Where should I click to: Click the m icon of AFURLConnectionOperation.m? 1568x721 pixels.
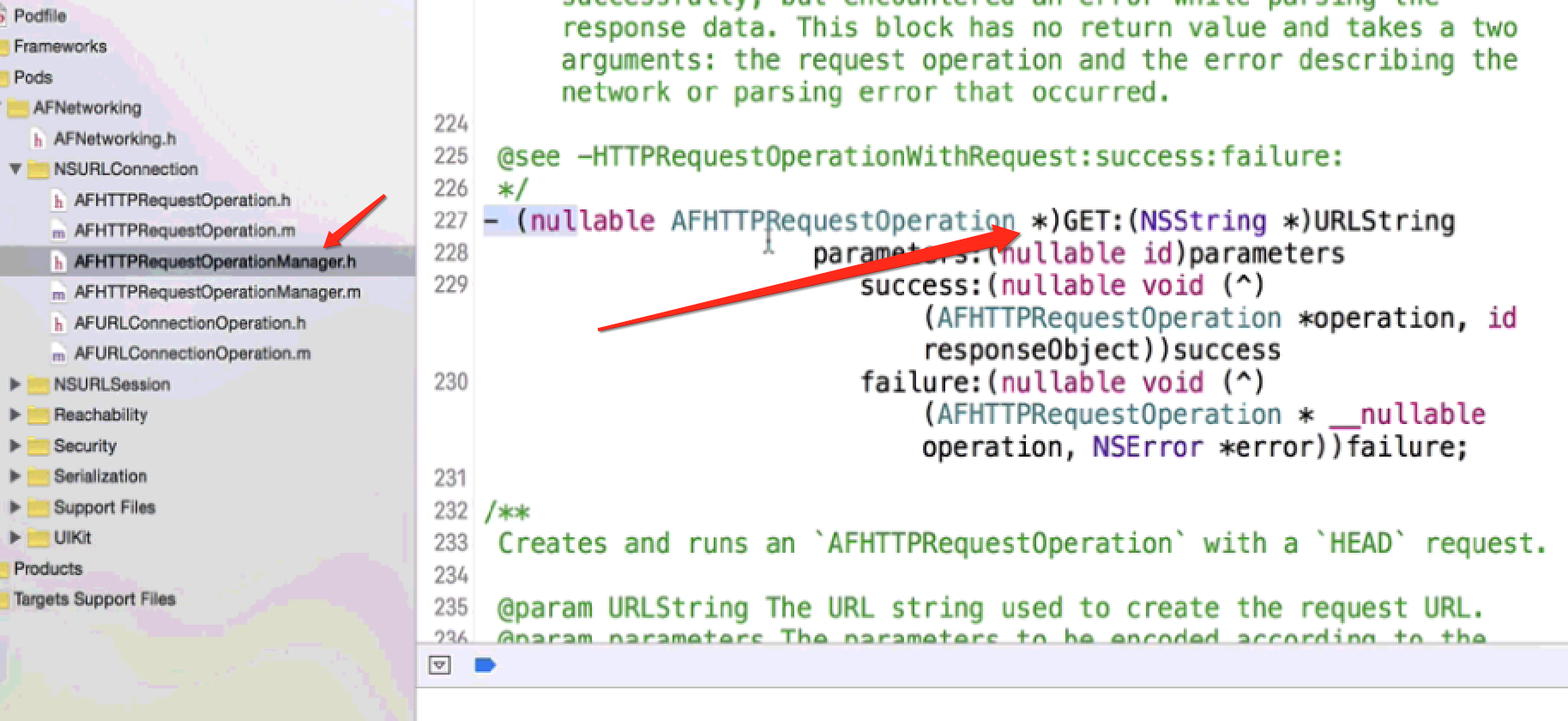(58, 354)
